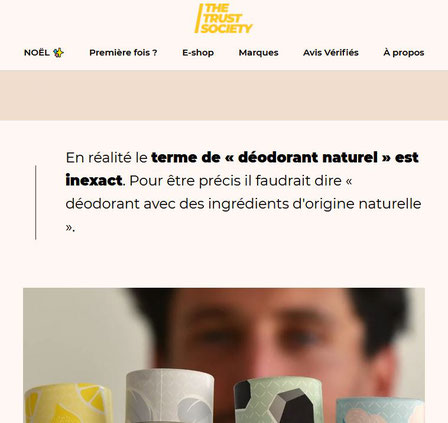The image size is (448, 423).
Task: Open the Marques menu
Action: (x=258, y=53)
